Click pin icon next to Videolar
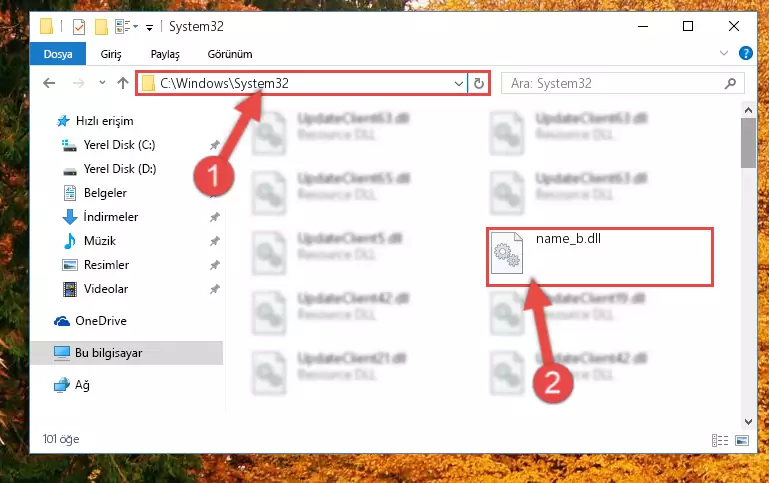Image resolution: width=769 pixels, height=483 pixels. coord(215,289)
